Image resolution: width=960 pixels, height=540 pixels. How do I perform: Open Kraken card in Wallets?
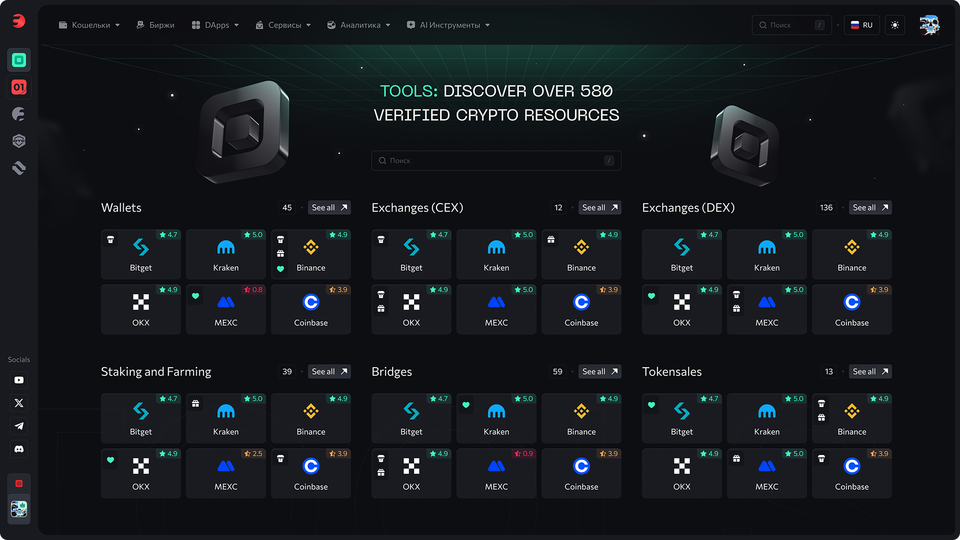(226, 254)
